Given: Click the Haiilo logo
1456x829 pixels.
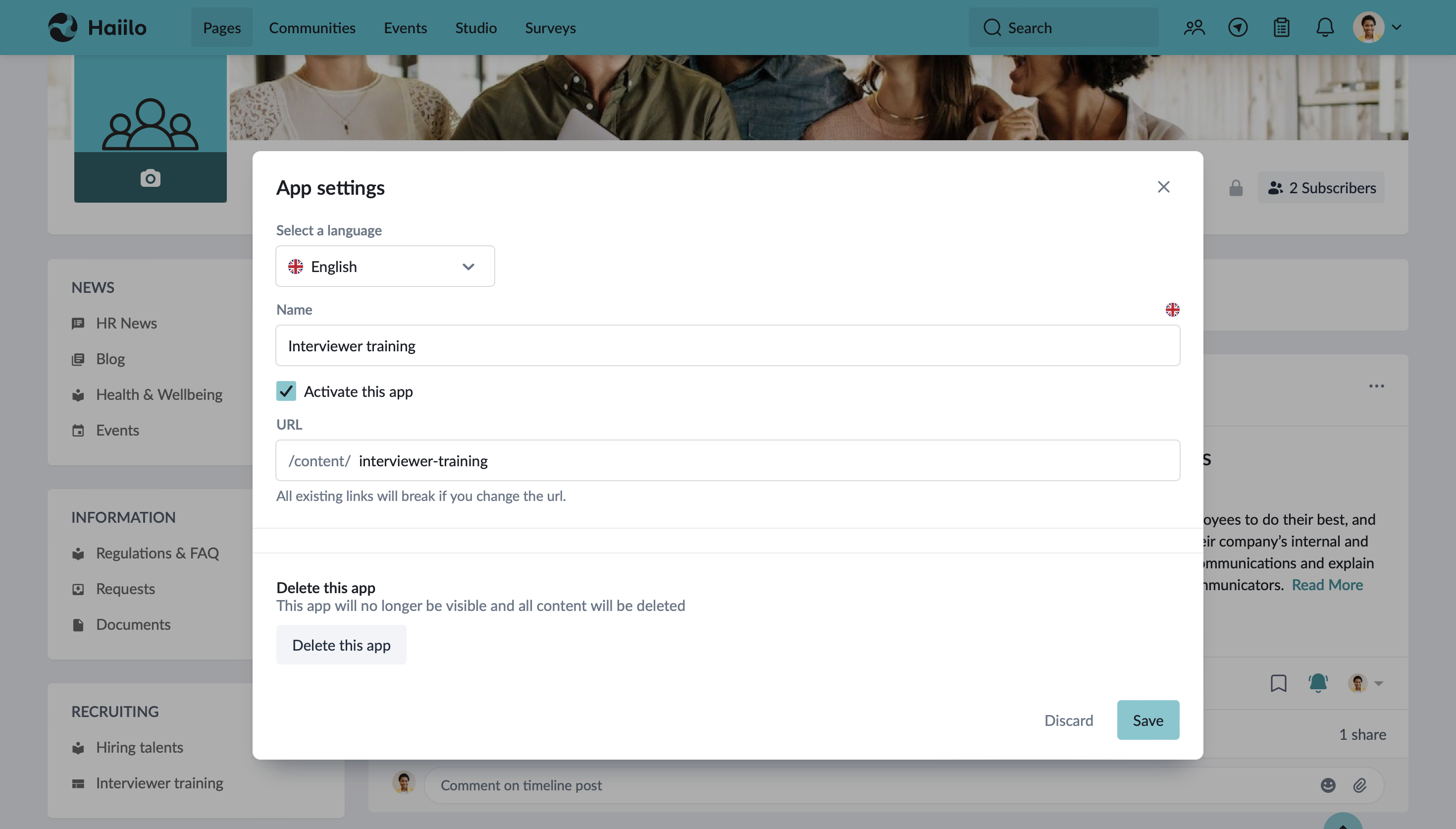Looking at the screenshot, I should (x=98, y=27).
